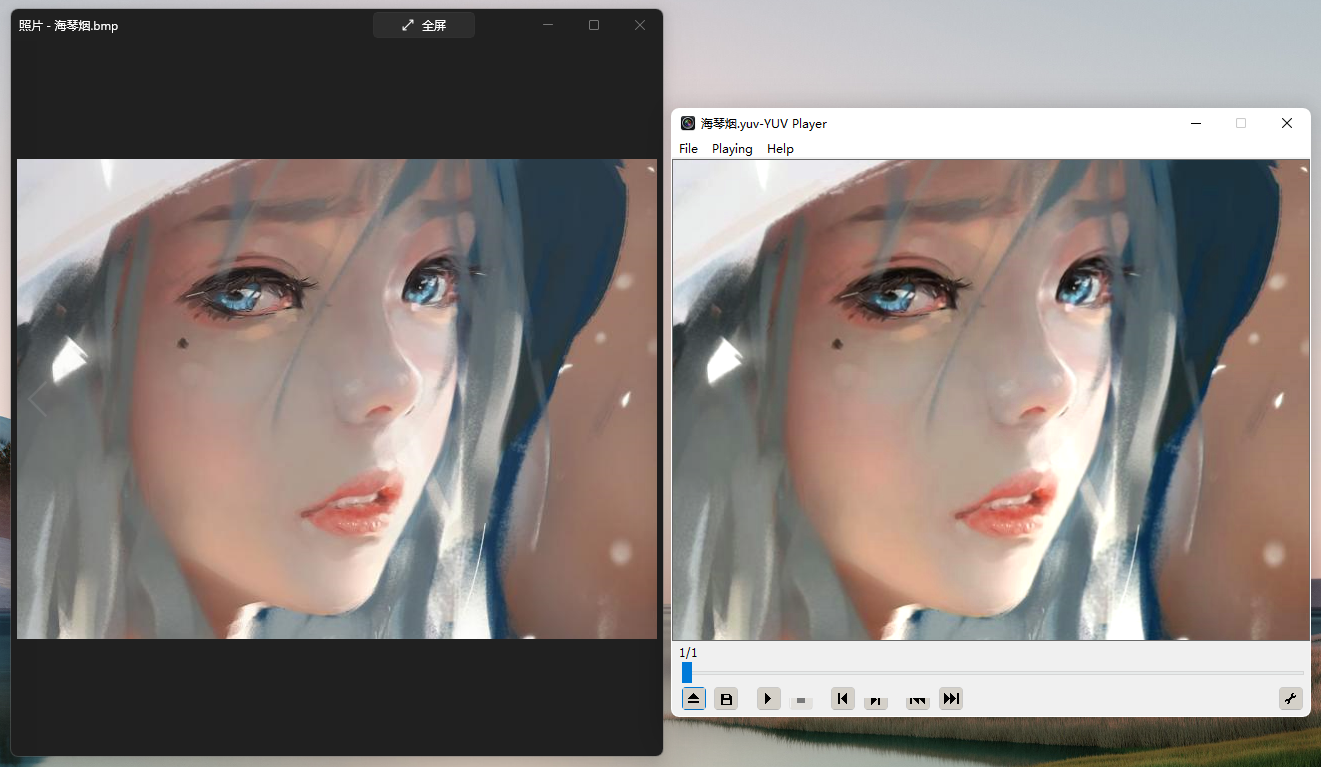Click the 全屏 fullscreen button in Photos window
This screenshot has height=767, width=1321.
coord(424,25)
